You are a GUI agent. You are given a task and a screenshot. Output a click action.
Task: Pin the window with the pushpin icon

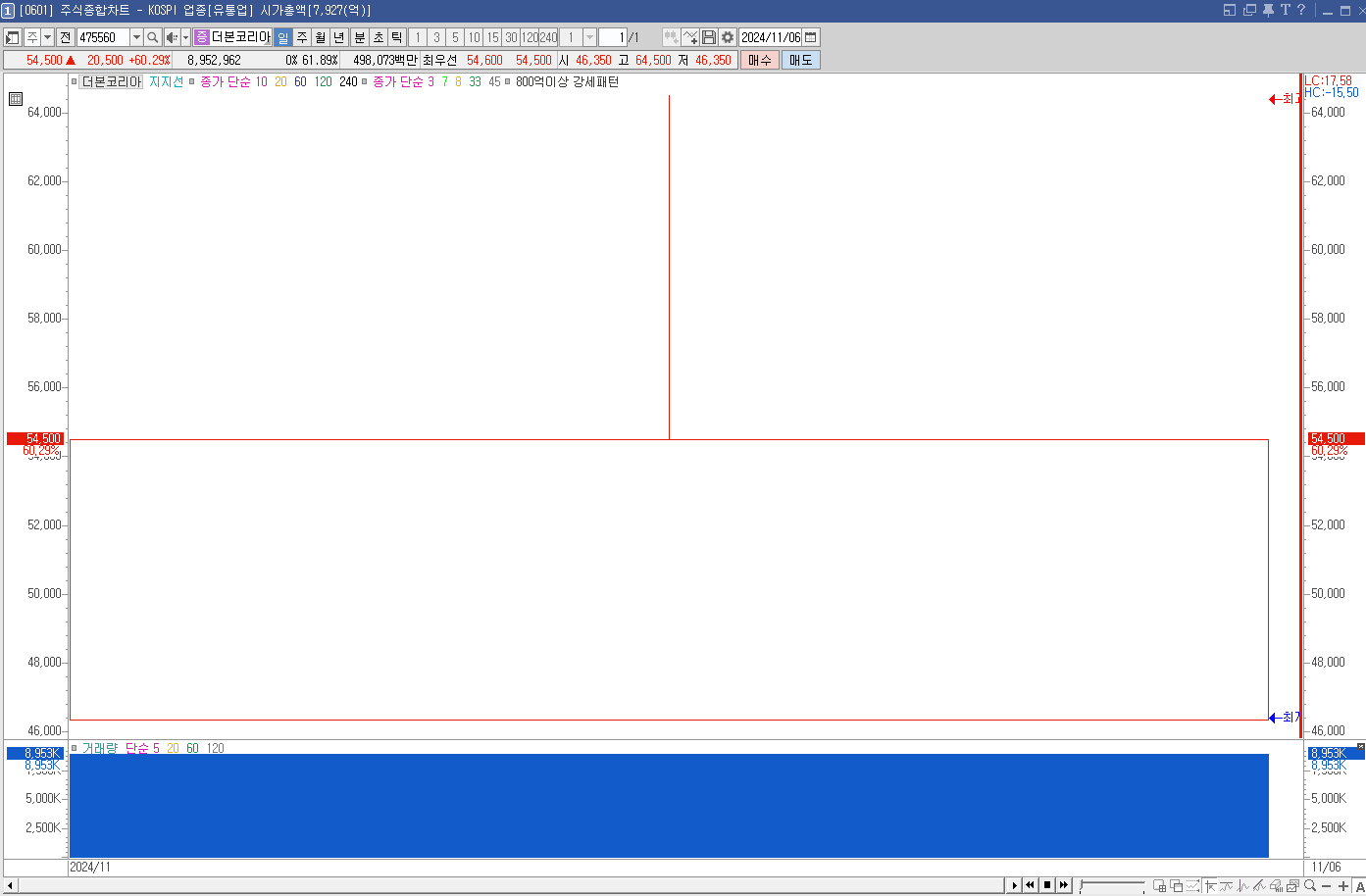1268,10
